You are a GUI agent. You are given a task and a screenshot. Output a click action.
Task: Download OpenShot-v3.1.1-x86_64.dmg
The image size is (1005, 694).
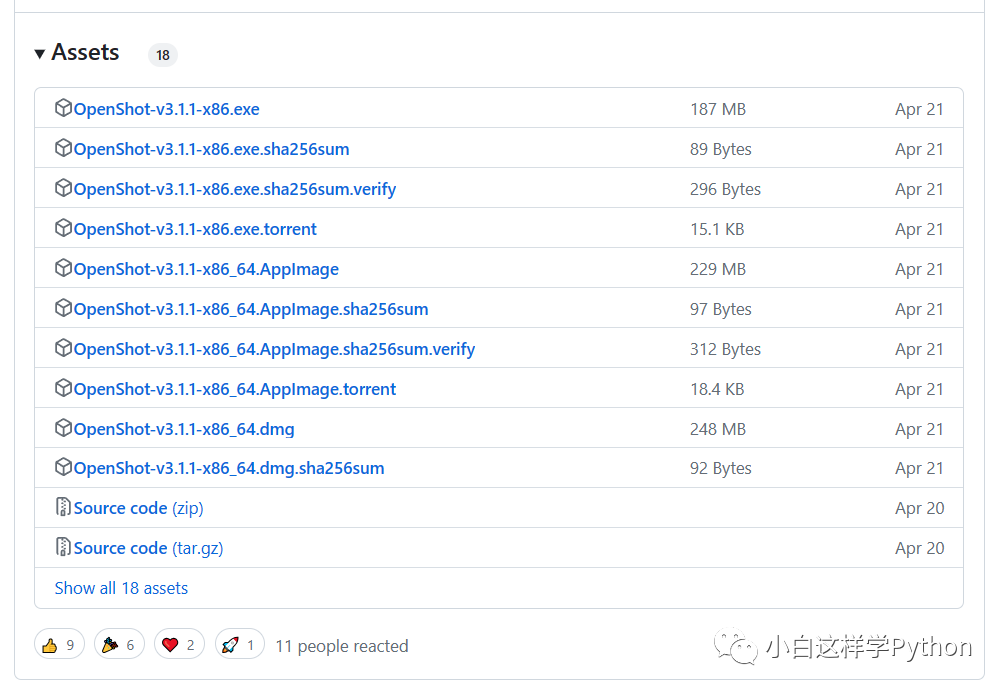click(184, 429)
